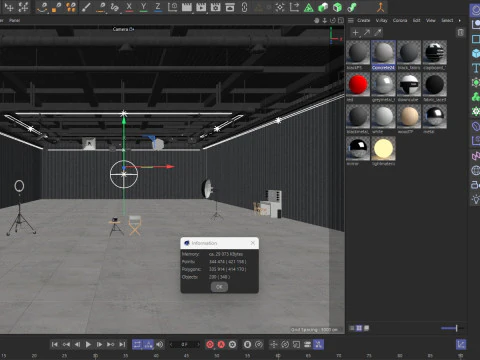Close the Information dialog
The width and height of the screenshot is (480, 360).
(x=253, y=243)
